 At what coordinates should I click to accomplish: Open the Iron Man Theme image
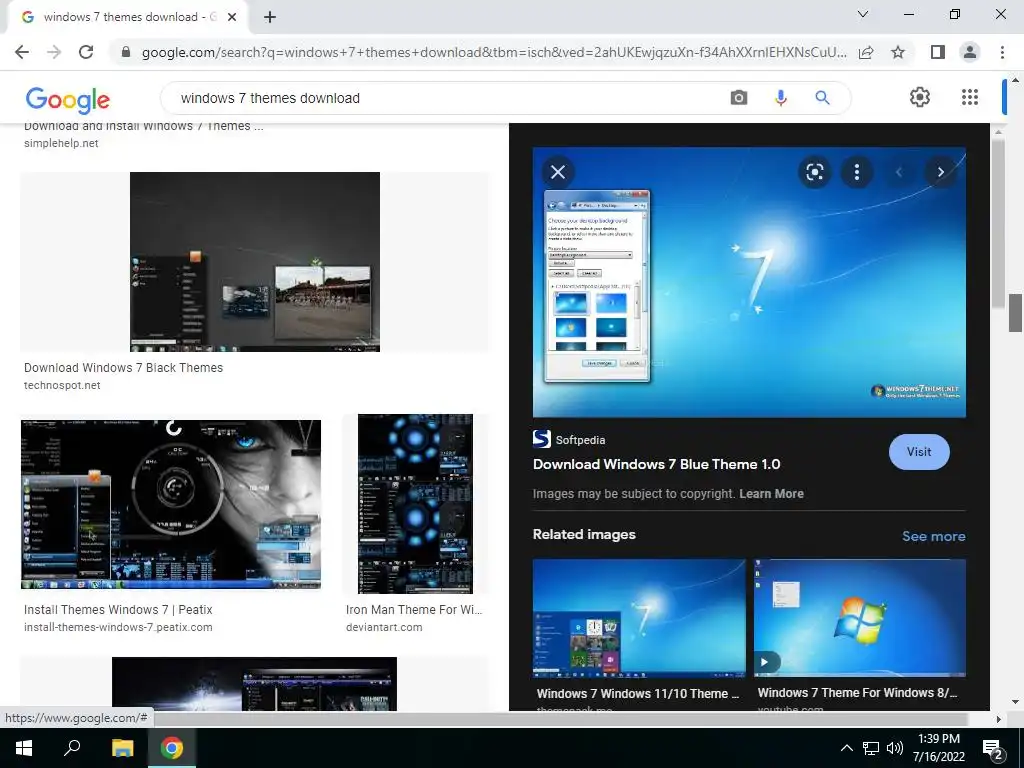[x=415, y=504]
